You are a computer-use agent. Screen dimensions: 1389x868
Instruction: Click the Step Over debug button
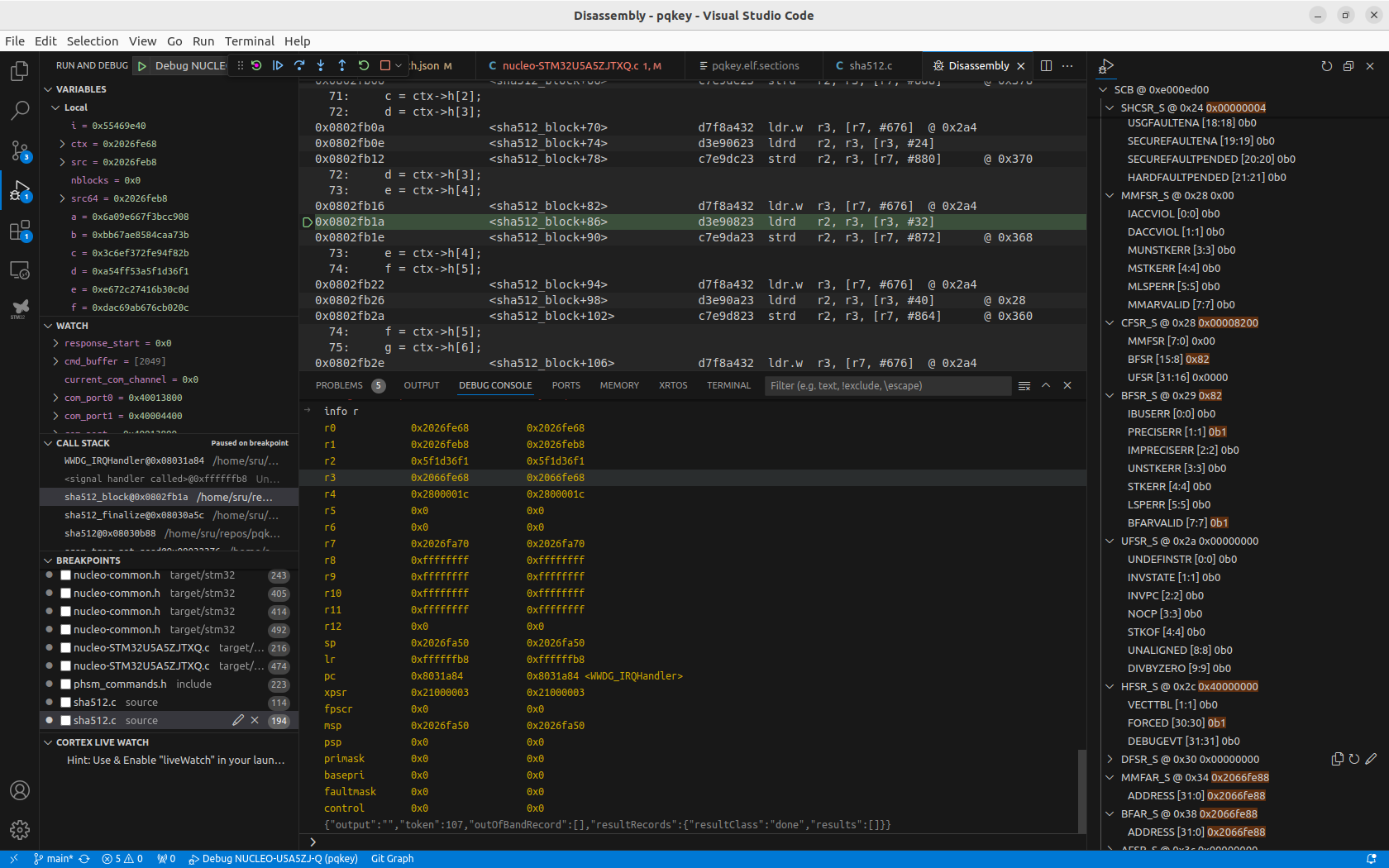(x=299, y=65)
